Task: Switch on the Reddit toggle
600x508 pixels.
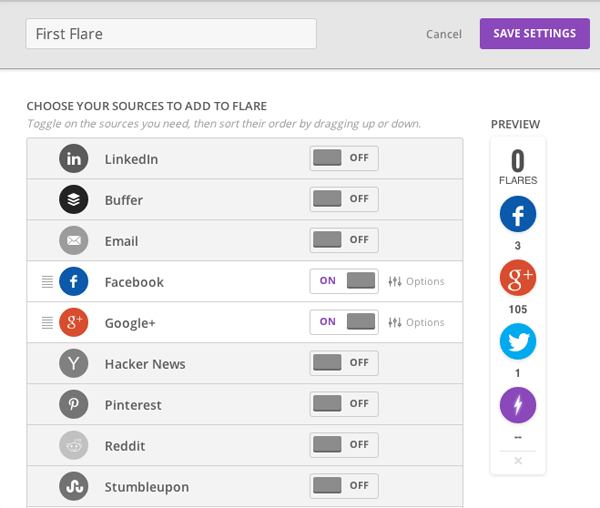Action: click(x=344, y=445)
